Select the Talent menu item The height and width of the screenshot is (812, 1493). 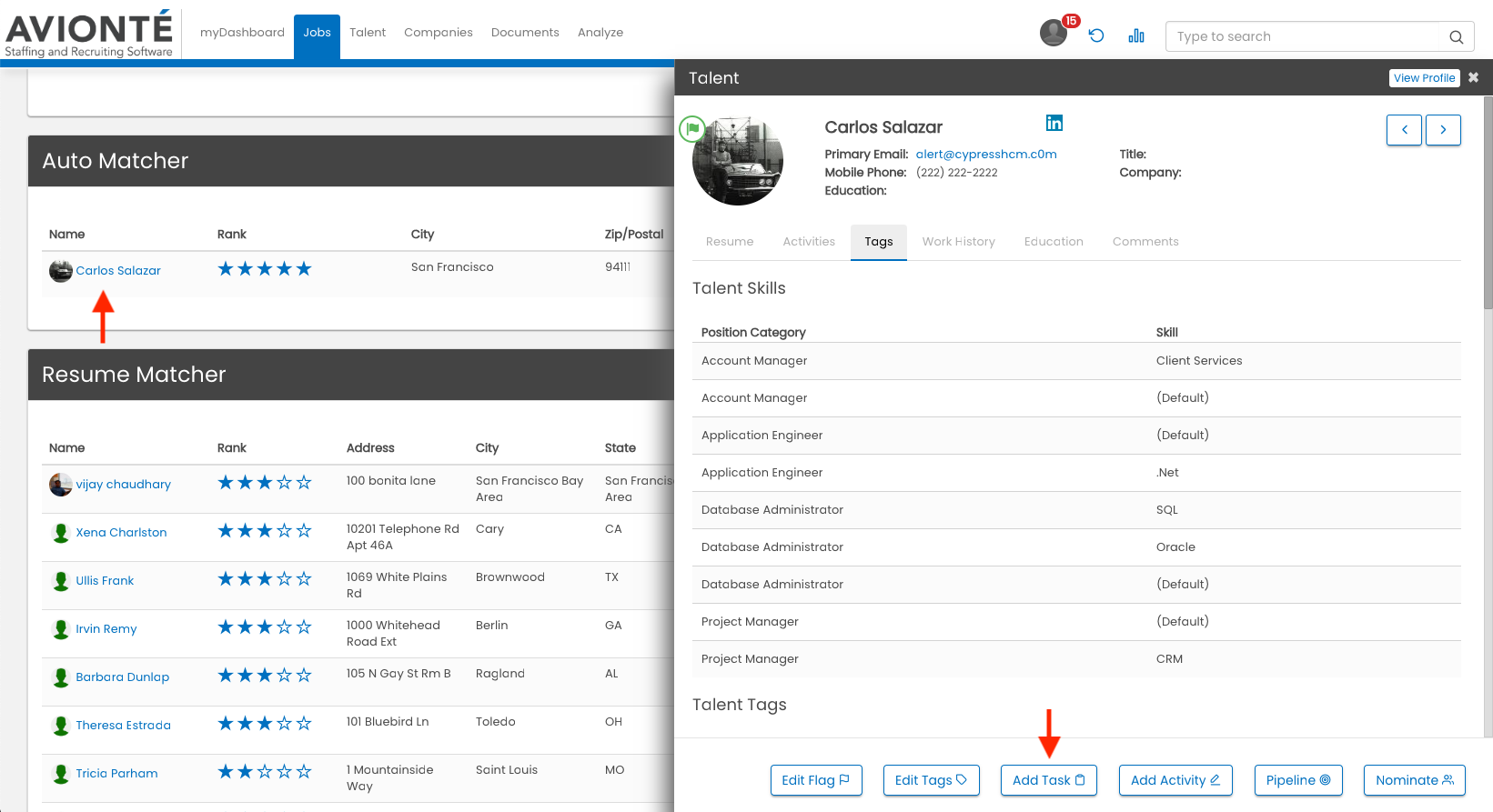click(x=368, y=33)
